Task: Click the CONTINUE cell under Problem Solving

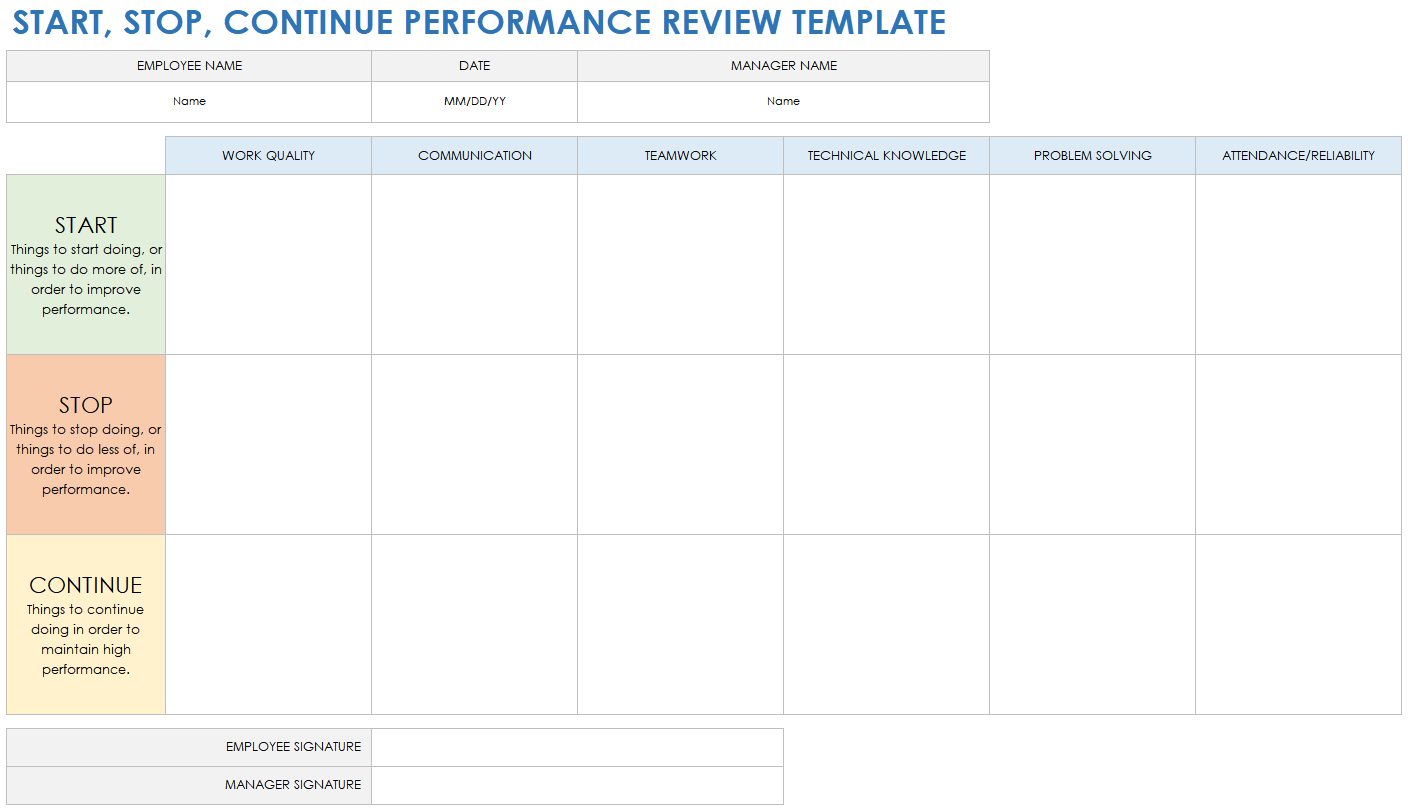Action: tap(1093, 625)
